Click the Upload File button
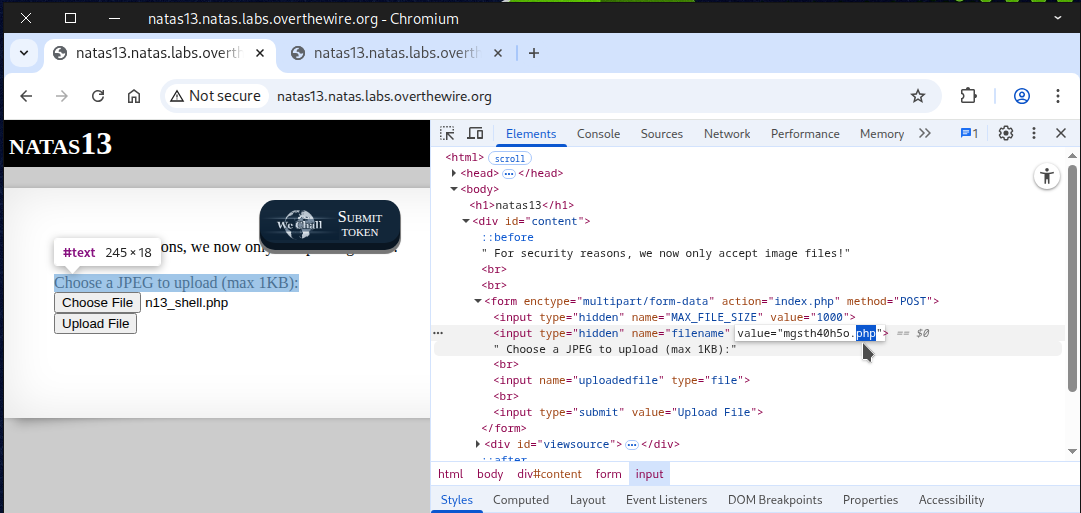The image size is (1081, 513). coord(95,323)
